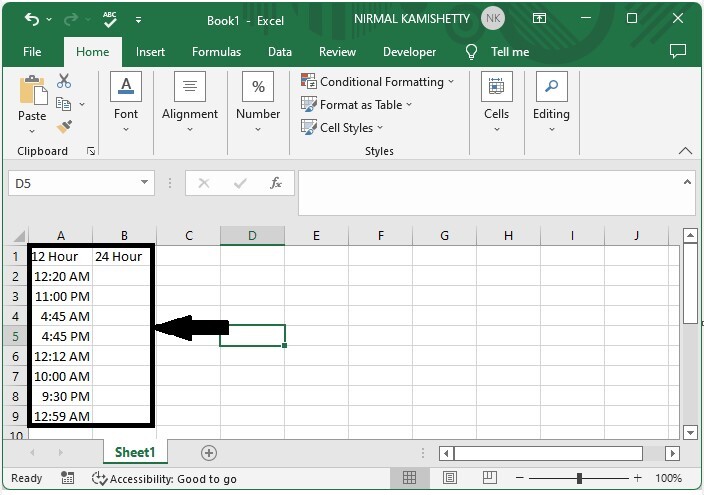Open the Name Box dropdown arrow
This screenshot has width=704, height=495.
click(145, 182)
